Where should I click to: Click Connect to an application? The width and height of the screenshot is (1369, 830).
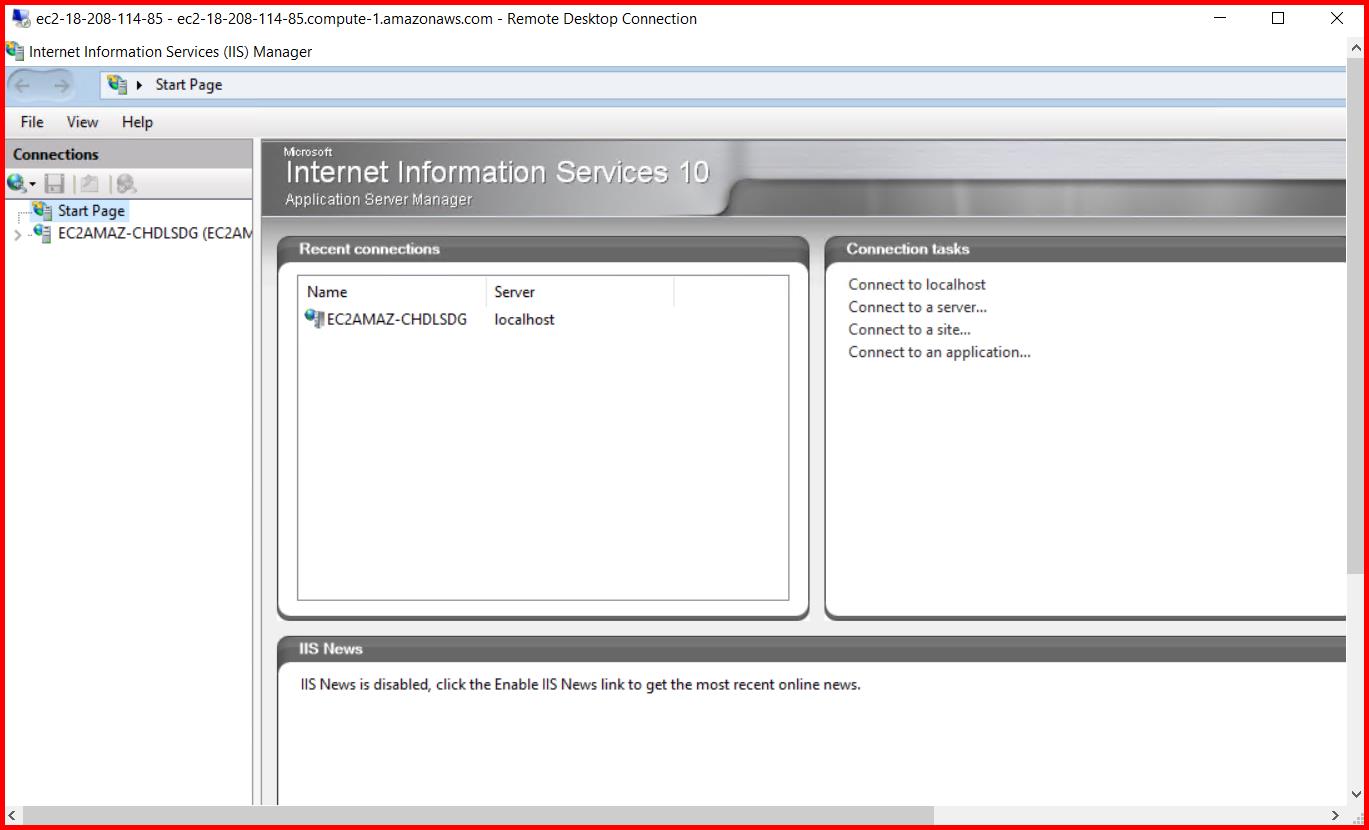coord(939,352)
